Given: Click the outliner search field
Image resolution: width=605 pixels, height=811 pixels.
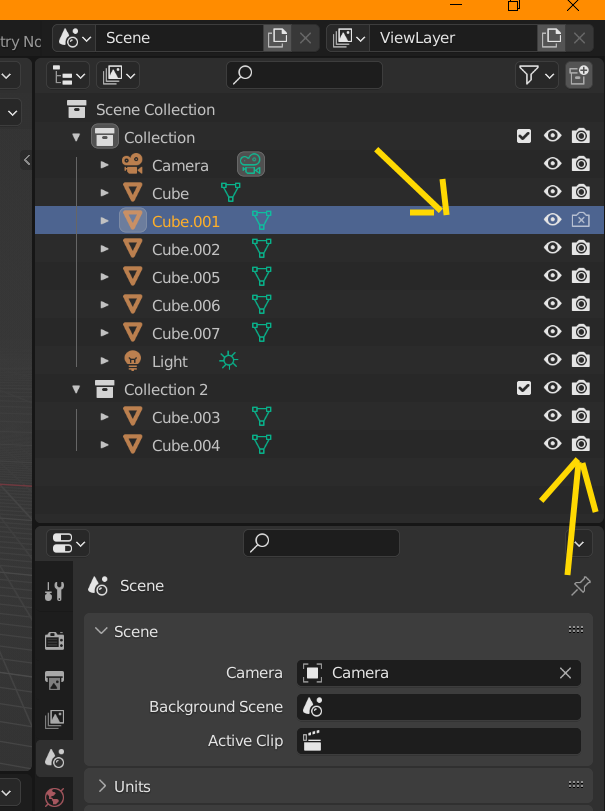Looking at the screenshot, I should (305, 75).
